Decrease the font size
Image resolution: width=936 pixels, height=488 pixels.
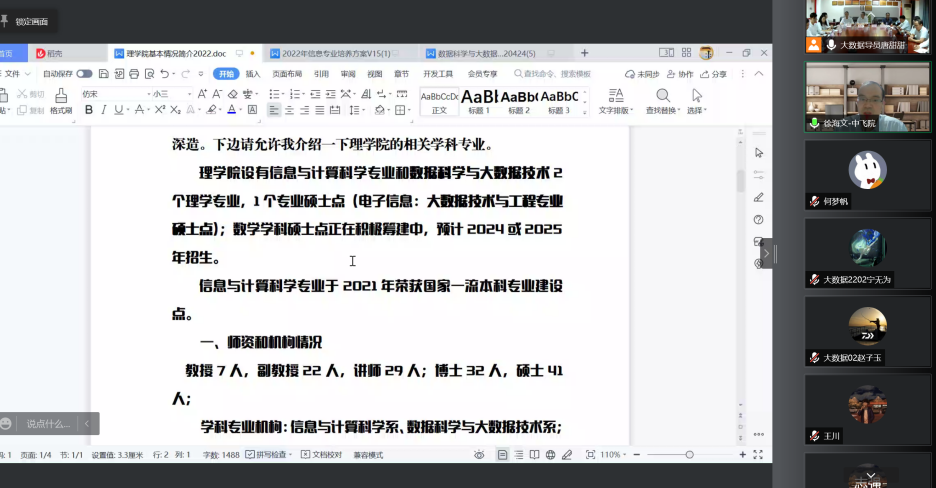tap(217, 94)
